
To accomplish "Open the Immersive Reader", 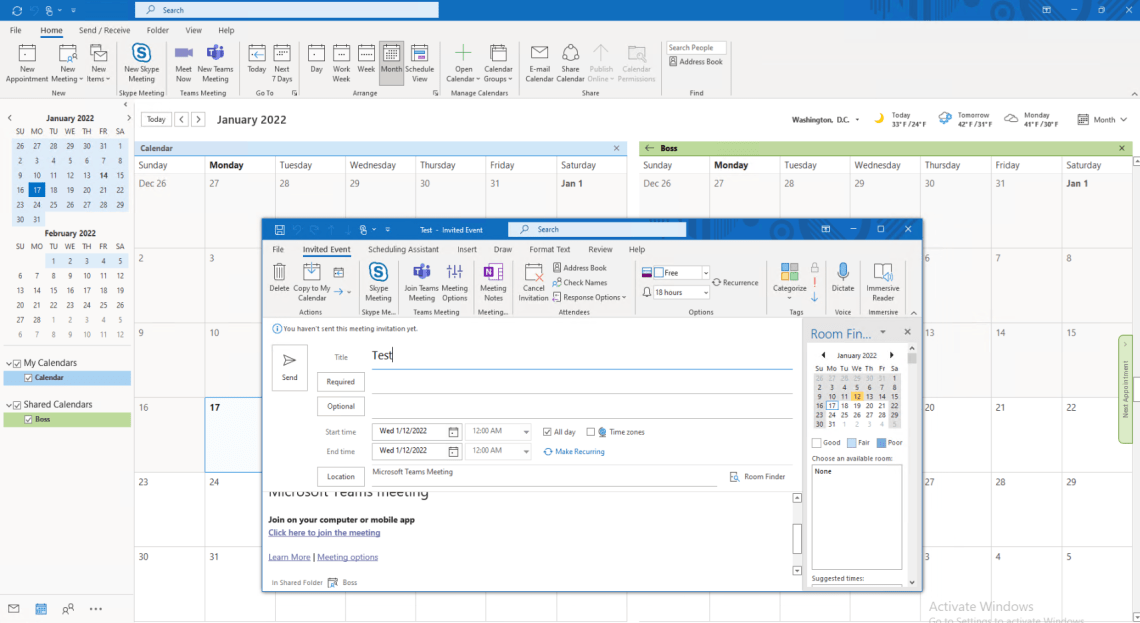I will pyautogui.click(x=883, y=281).
